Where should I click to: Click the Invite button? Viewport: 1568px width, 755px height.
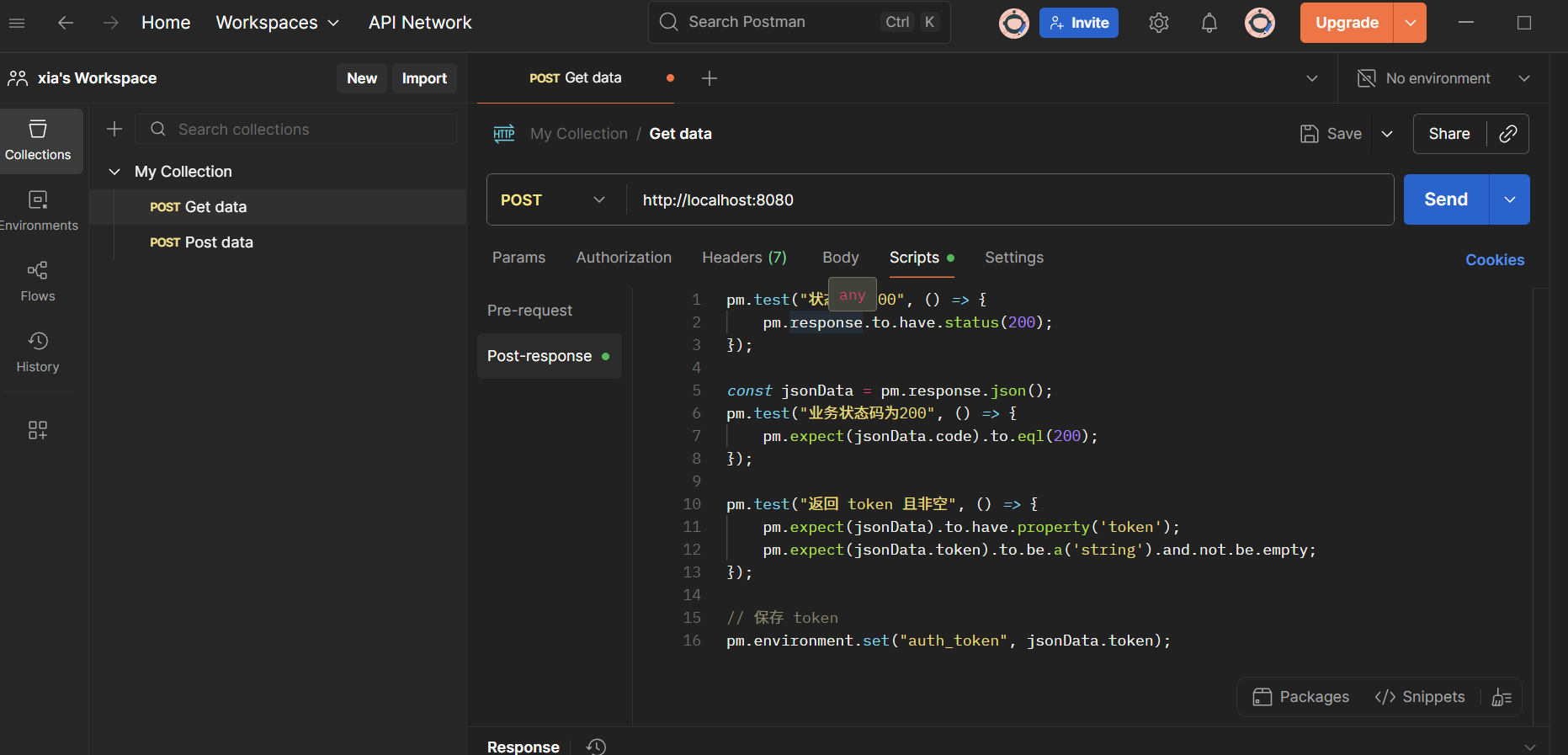[x=1079, y=23]
